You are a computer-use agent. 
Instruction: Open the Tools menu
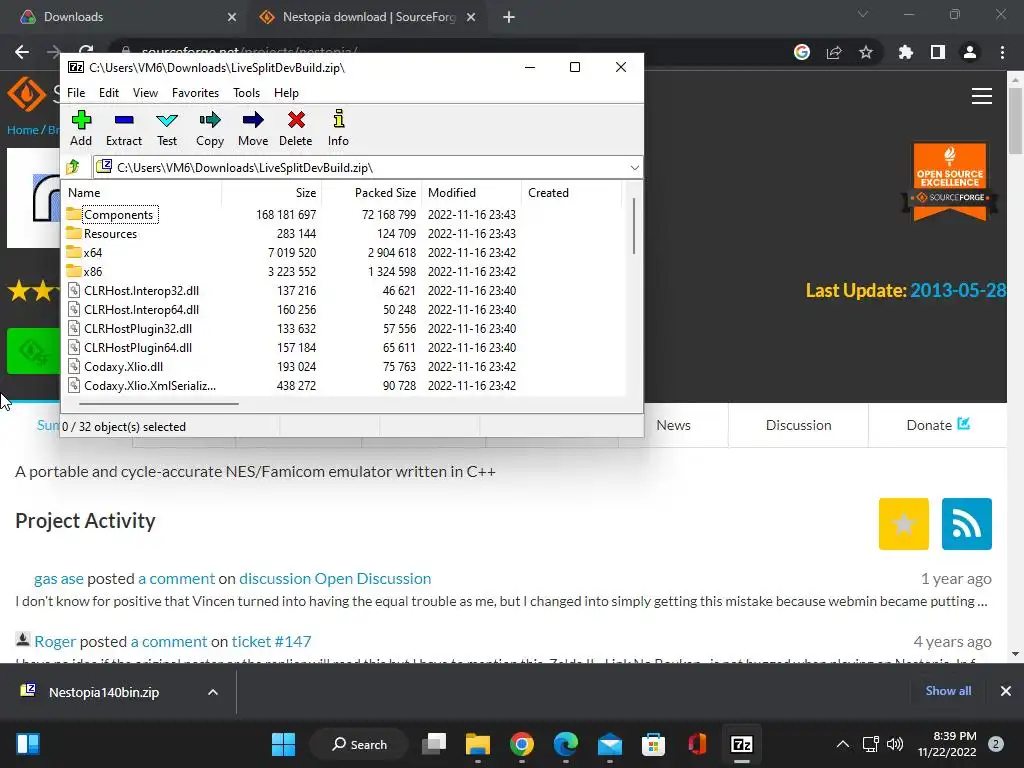[246, 93]
